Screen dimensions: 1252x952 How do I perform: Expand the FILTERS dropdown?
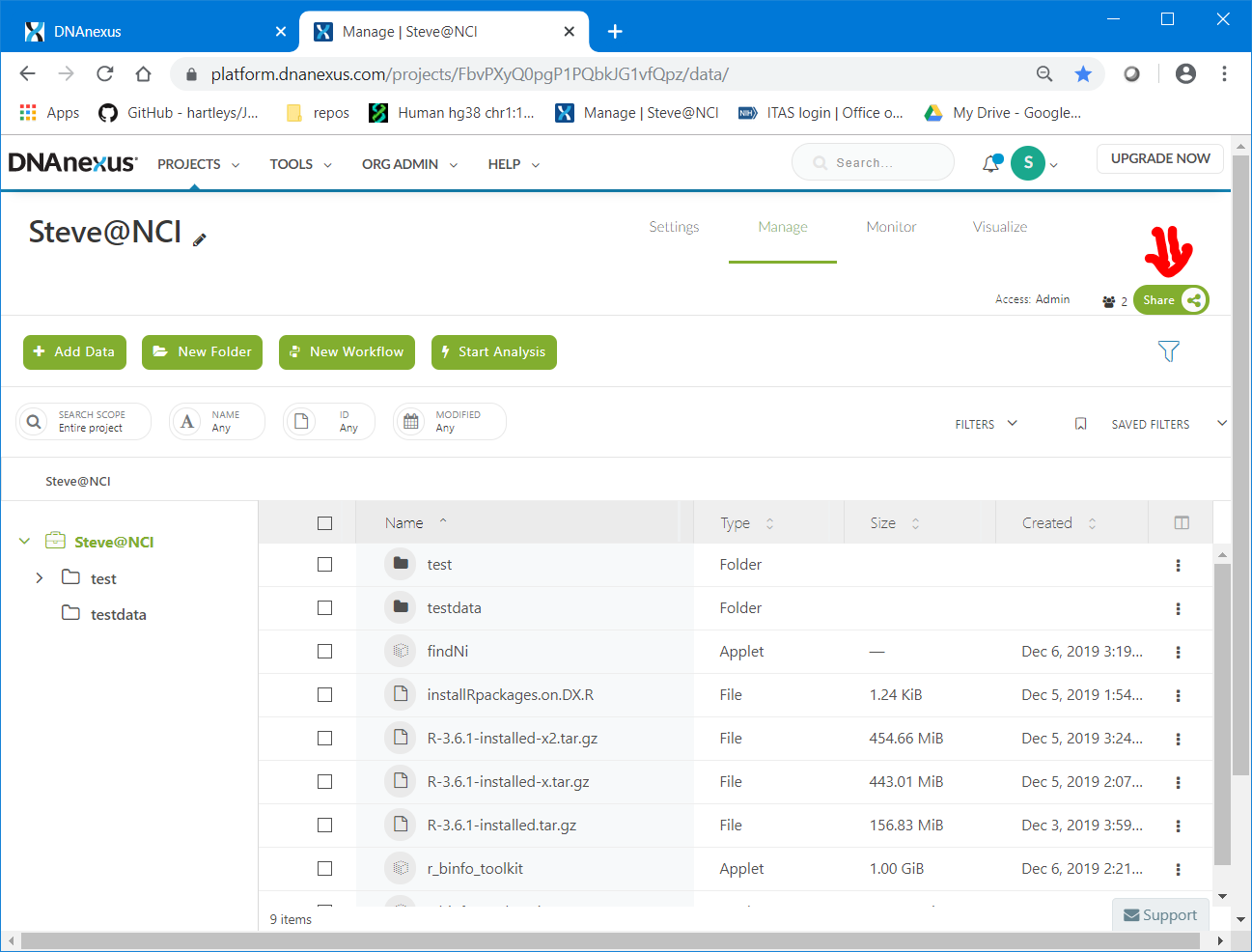(986, 424)
